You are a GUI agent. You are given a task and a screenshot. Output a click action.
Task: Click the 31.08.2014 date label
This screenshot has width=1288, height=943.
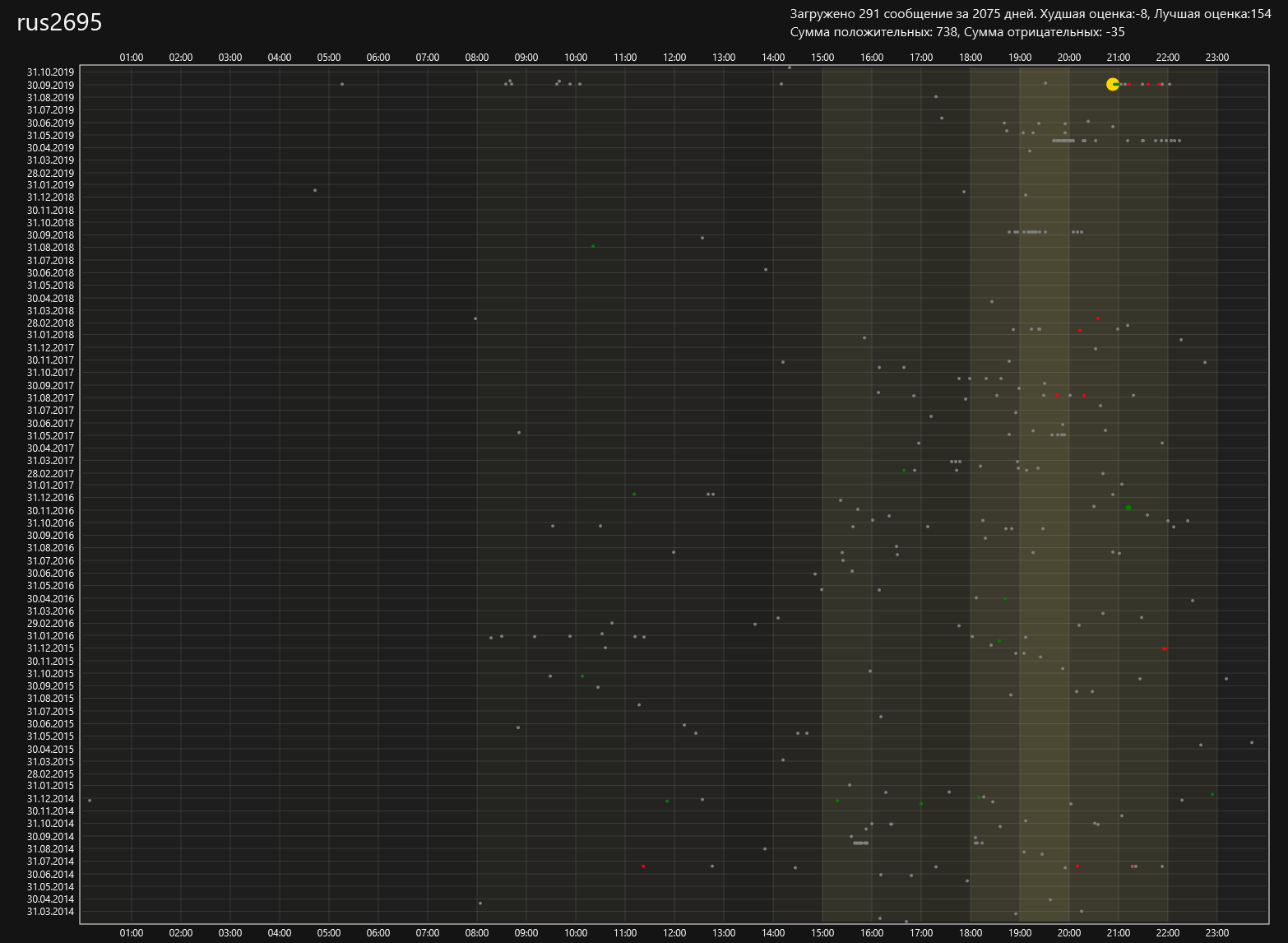(x=50, y=849)
